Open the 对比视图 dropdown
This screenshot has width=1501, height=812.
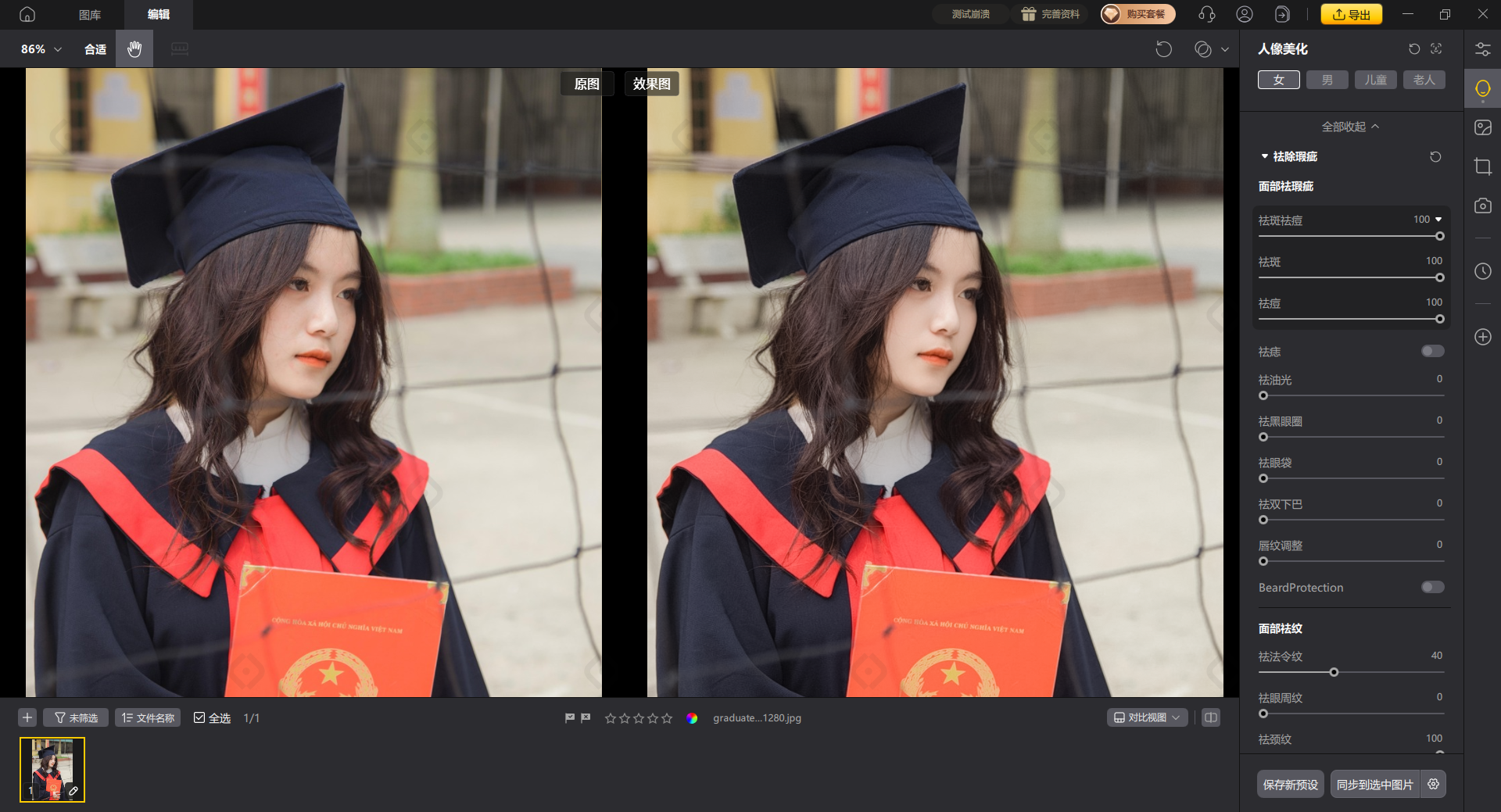[x=1147, y=717]
